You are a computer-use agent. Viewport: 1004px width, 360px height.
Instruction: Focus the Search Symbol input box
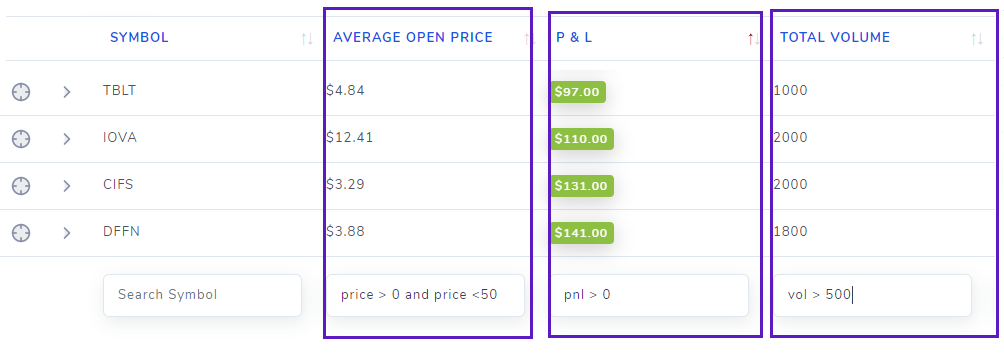click(x=202, y=295)
